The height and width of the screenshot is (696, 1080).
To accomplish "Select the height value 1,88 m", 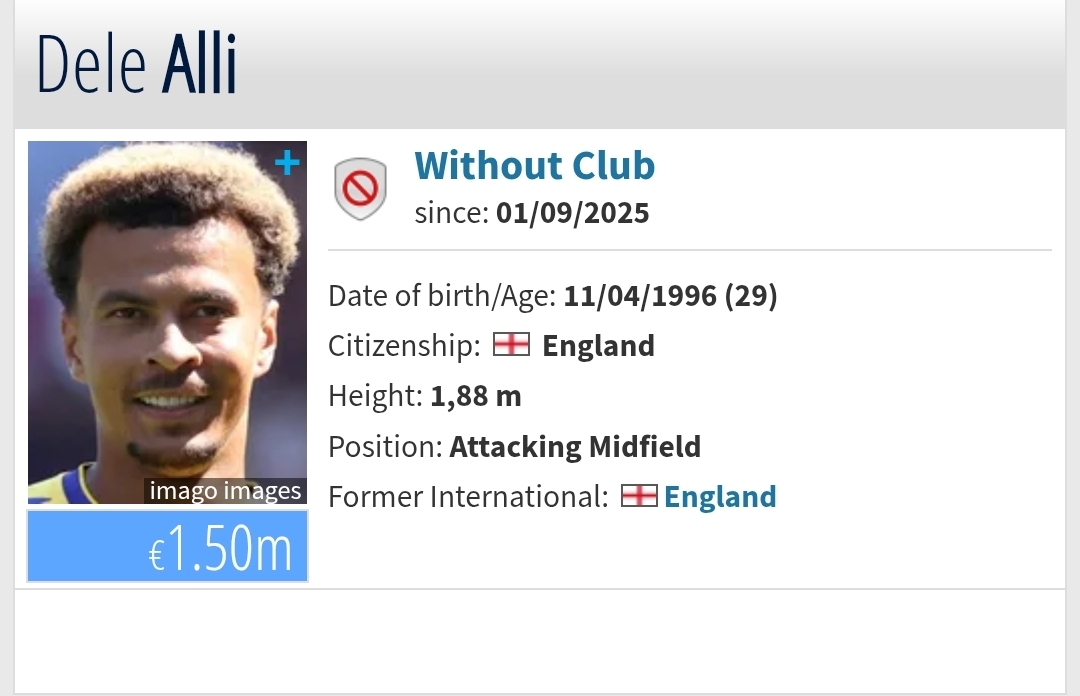I will tap(476, 396).
